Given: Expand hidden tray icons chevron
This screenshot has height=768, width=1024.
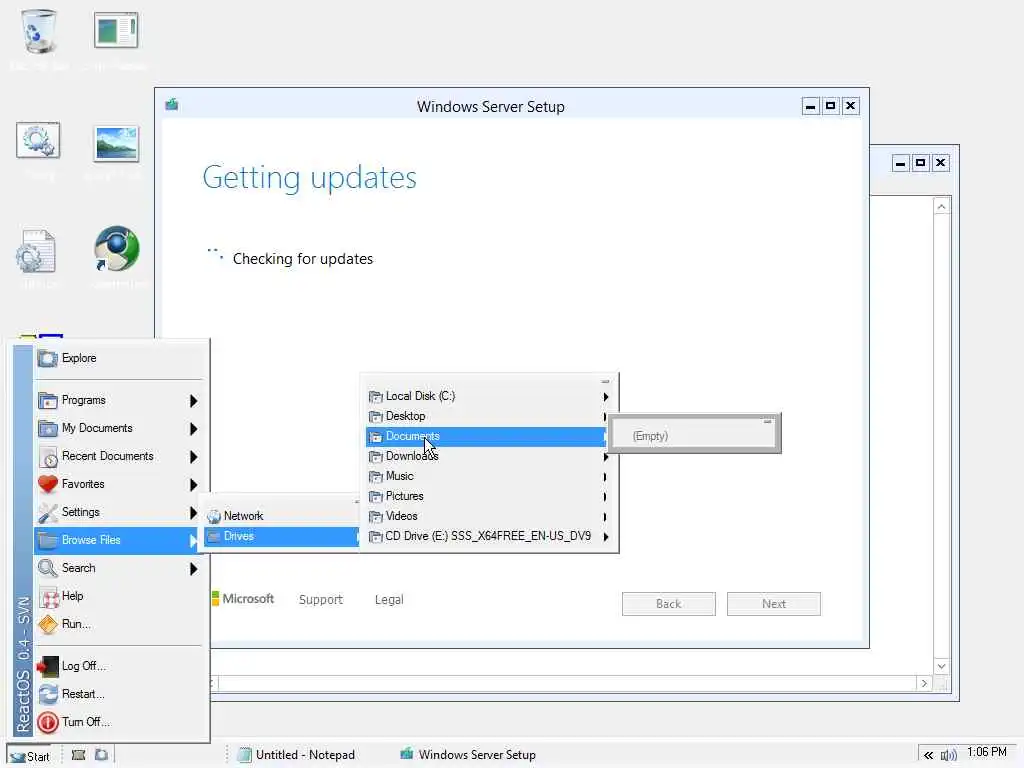Looking at the screenshot, I should [x=928, y=755].
